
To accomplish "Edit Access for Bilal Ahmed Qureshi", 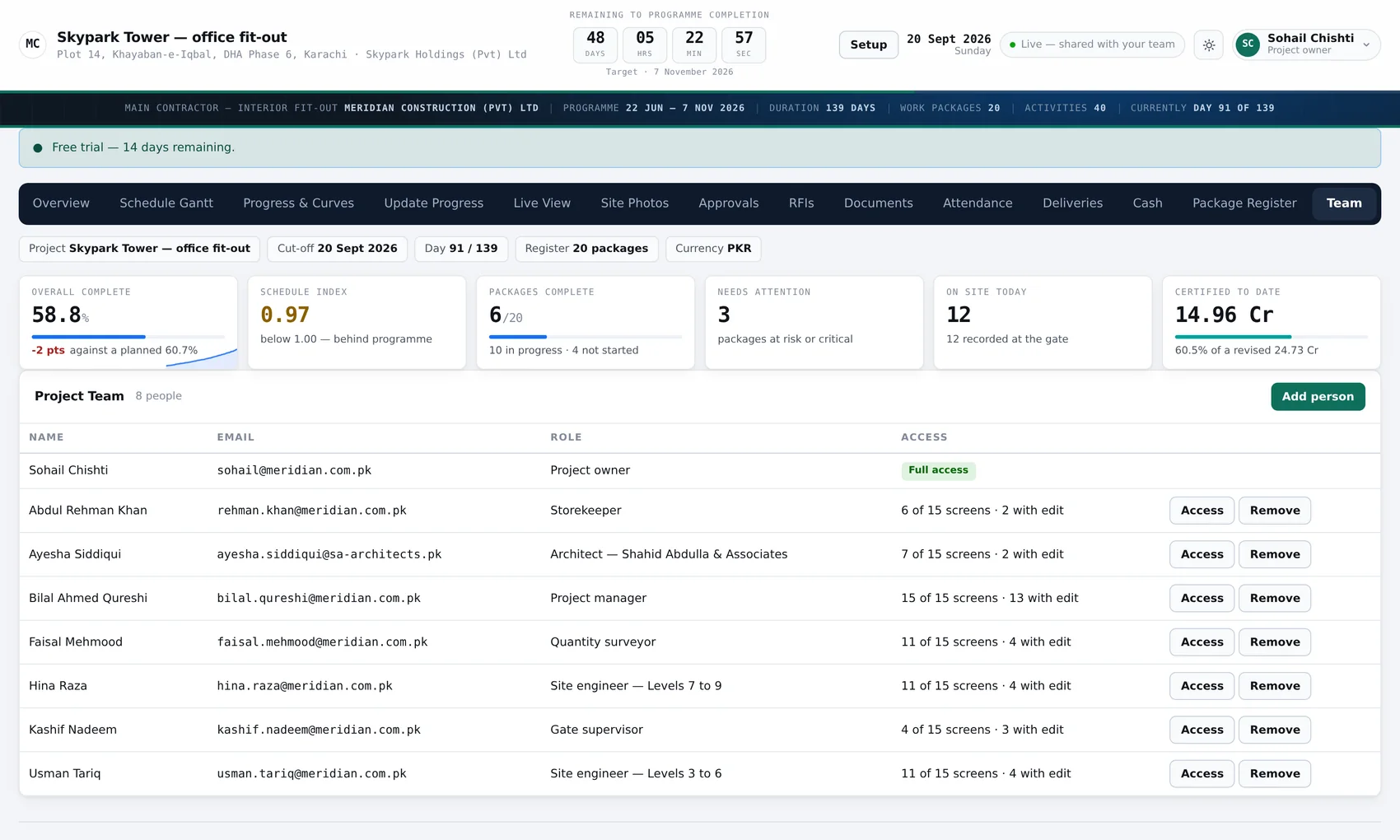I will 1202,598.
